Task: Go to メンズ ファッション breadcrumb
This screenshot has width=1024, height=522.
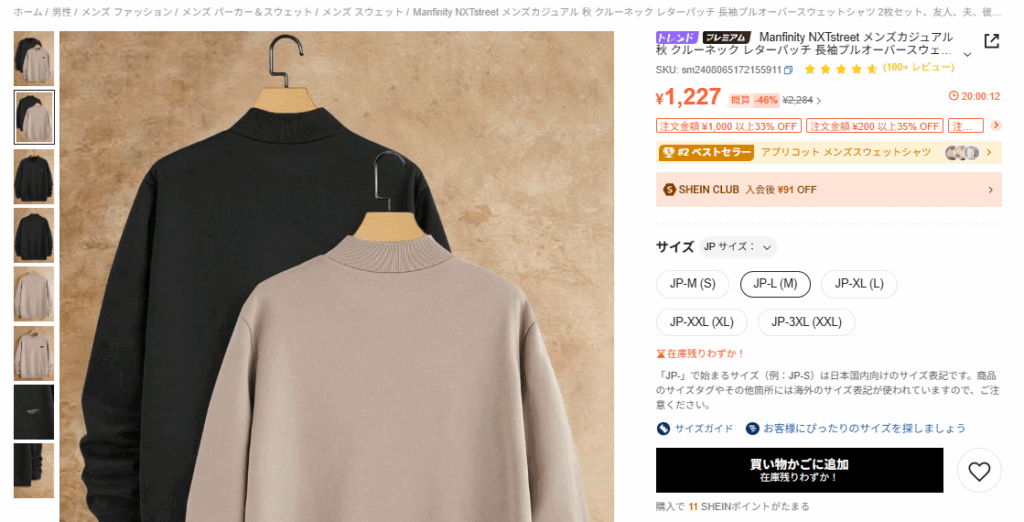Action: coord(127,12)
